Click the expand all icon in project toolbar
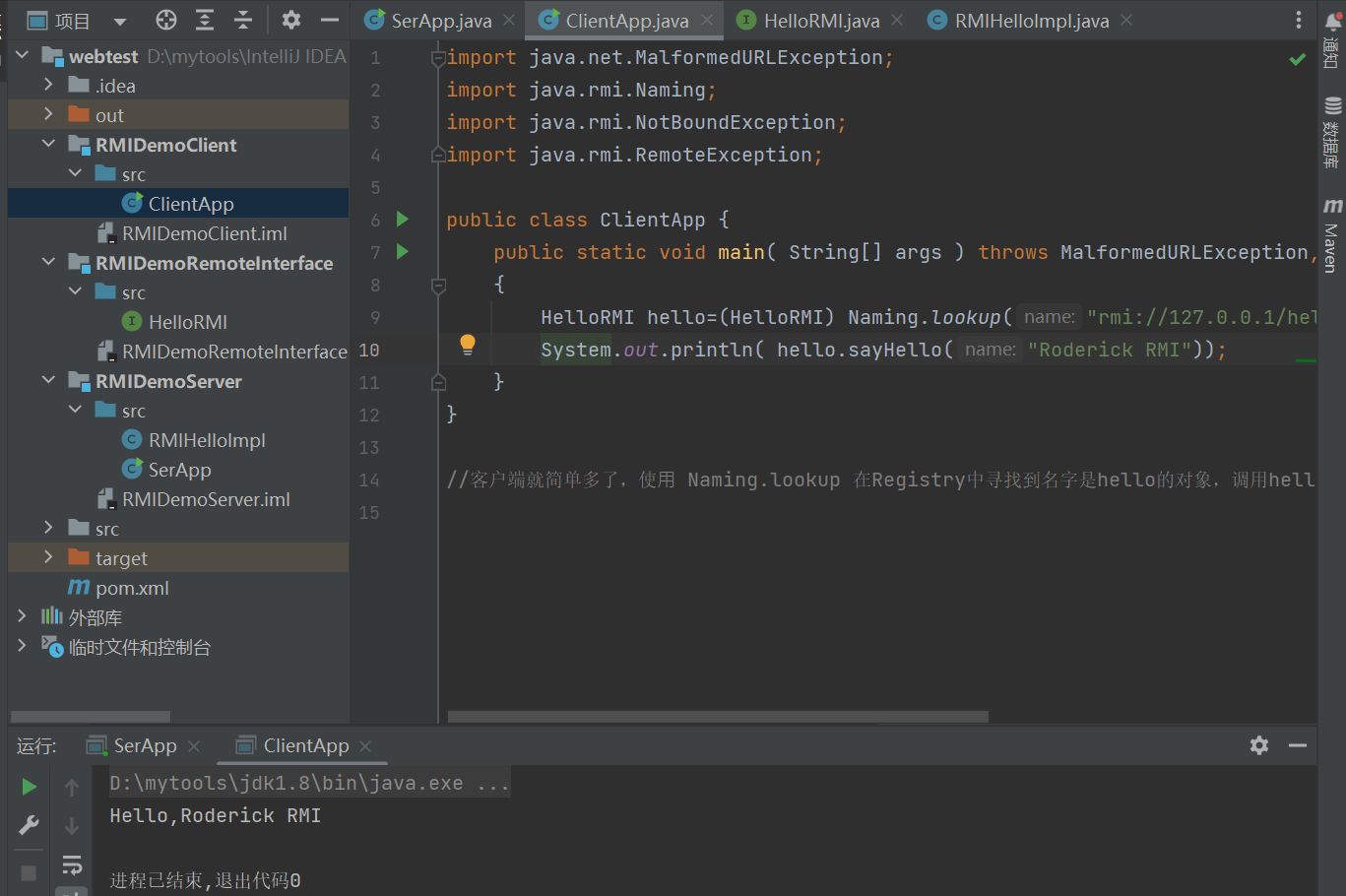This screenshot has width=1346, height=896. (x=205, y=20)
